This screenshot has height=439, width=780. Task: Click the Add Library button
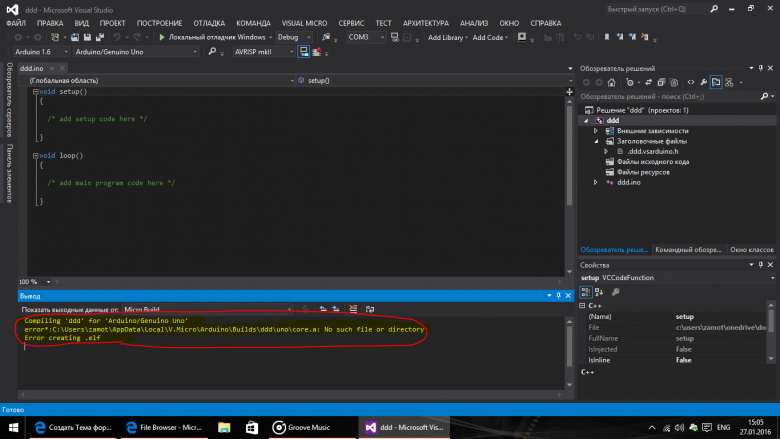(447, 37)
